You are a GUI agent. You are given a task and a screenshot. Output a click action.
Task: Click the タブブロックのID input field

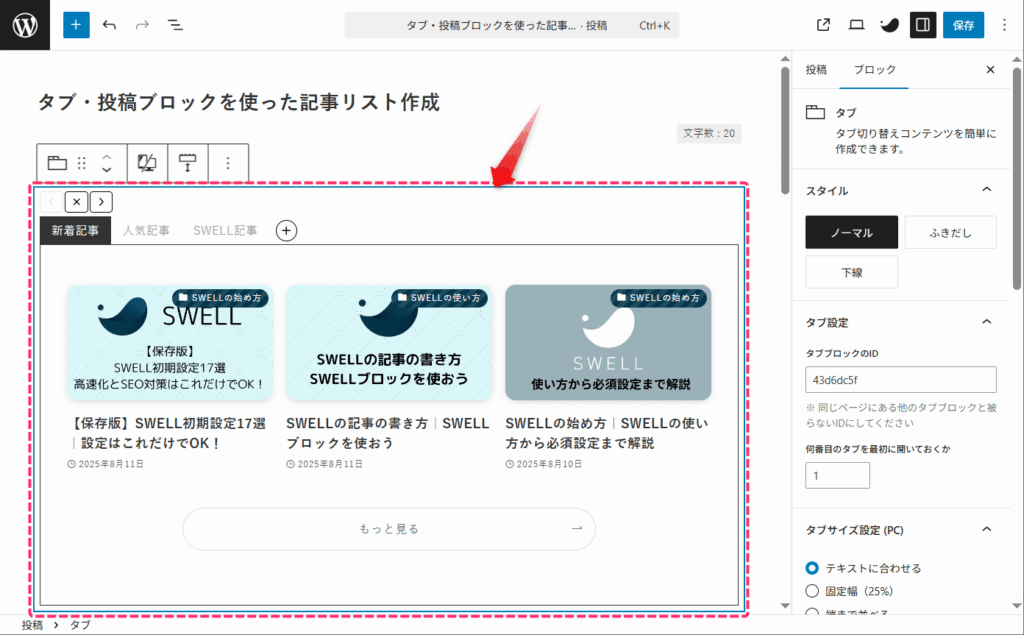coord(901,380)
